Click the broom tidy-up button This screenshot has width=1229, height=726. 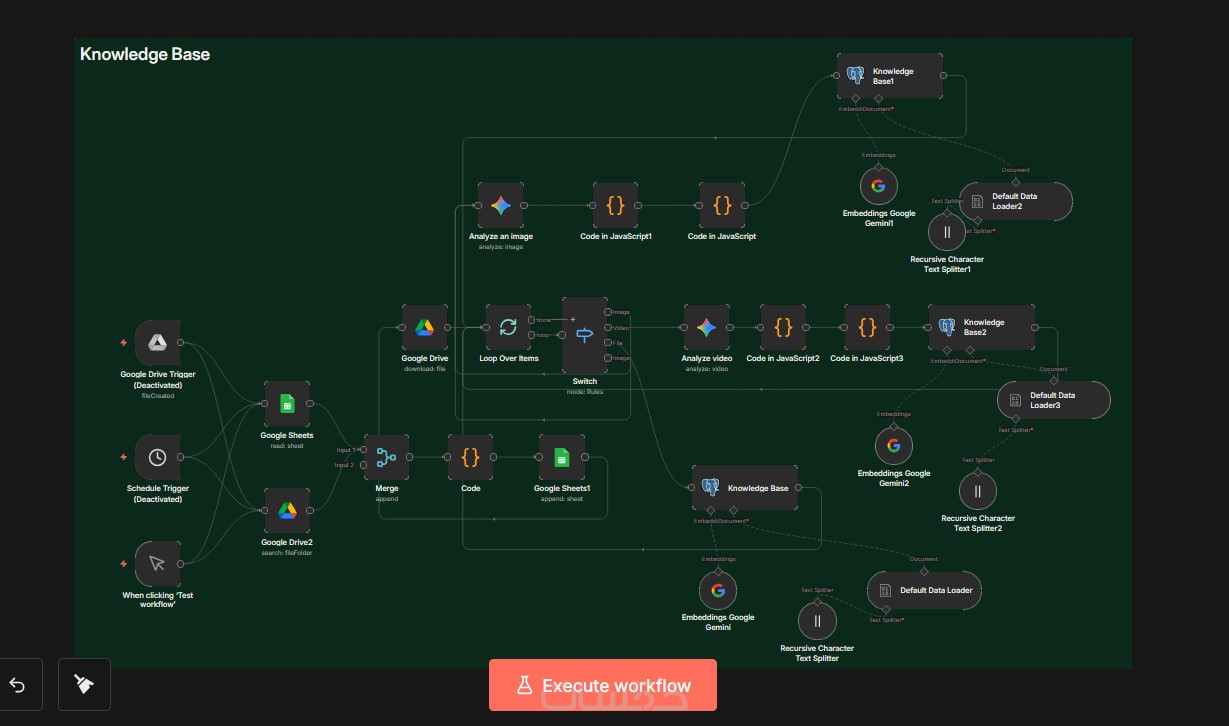coord(84,685)
